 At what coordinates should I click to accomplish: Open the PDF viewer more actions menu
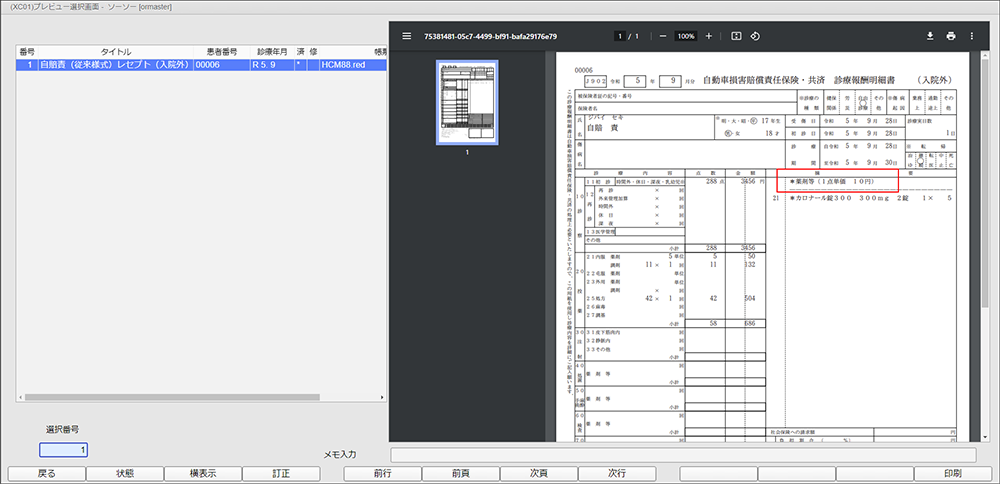971,36
